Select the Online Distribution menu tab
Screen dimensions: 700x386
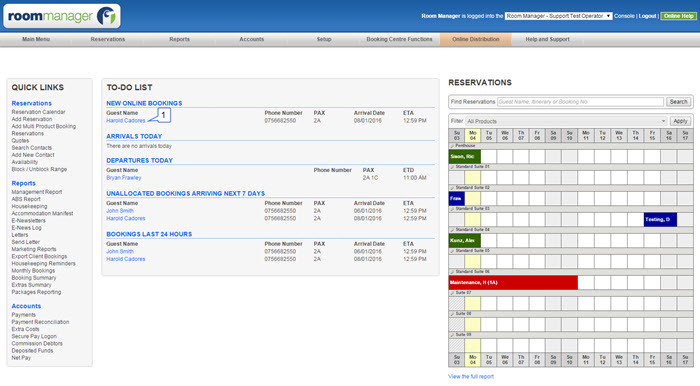coord(475,39)
